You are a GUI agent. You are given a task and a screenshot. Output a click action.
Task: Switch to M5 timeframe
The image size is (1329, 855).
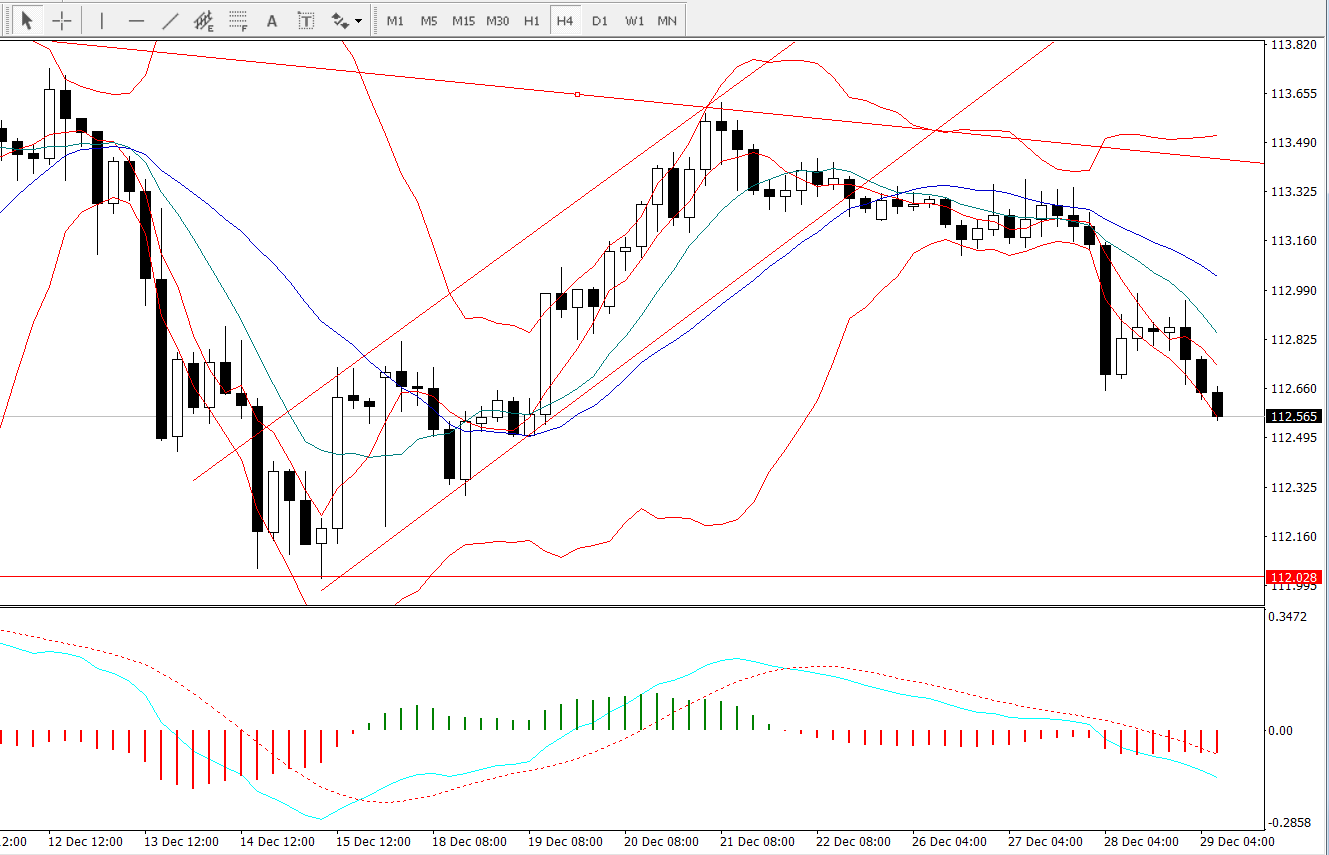pyautogui.click(x=429, y=20)
